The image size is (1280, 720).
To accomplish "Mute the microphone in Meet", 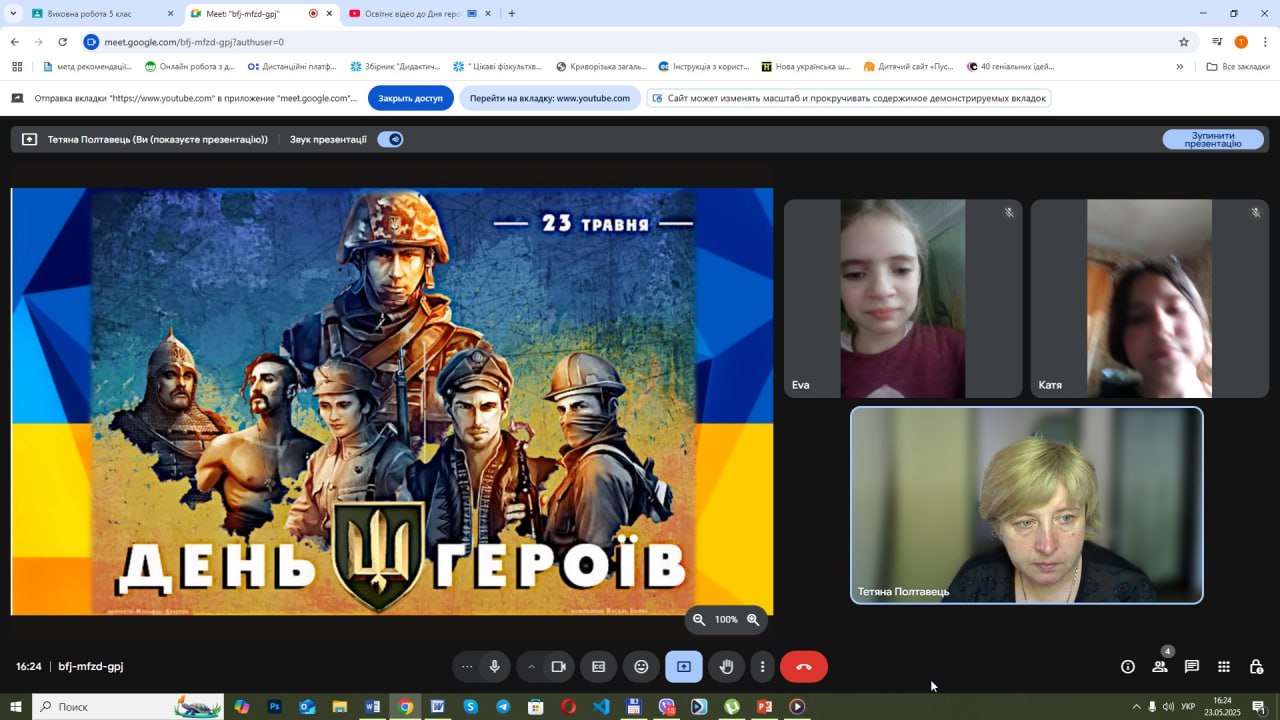I will (x=494, y=667).
